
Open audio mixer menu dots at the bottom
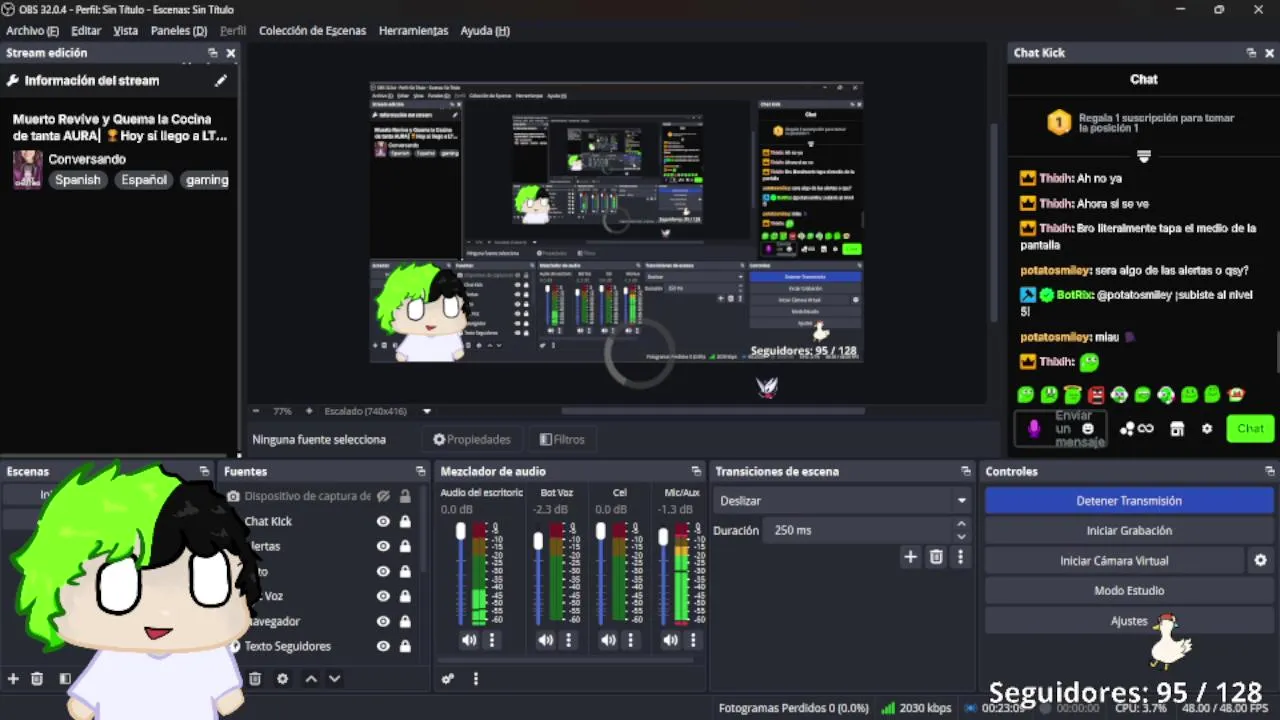click(475, 678)
